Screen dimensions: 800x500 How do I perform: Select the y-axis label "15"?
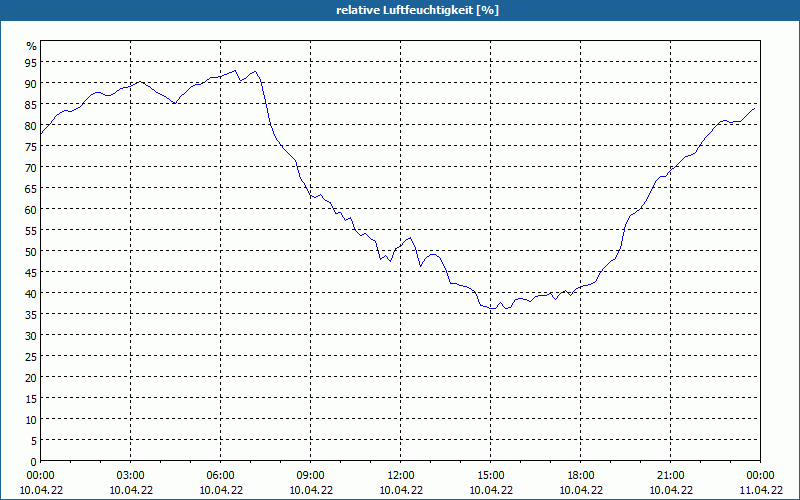tap(32, 398)
